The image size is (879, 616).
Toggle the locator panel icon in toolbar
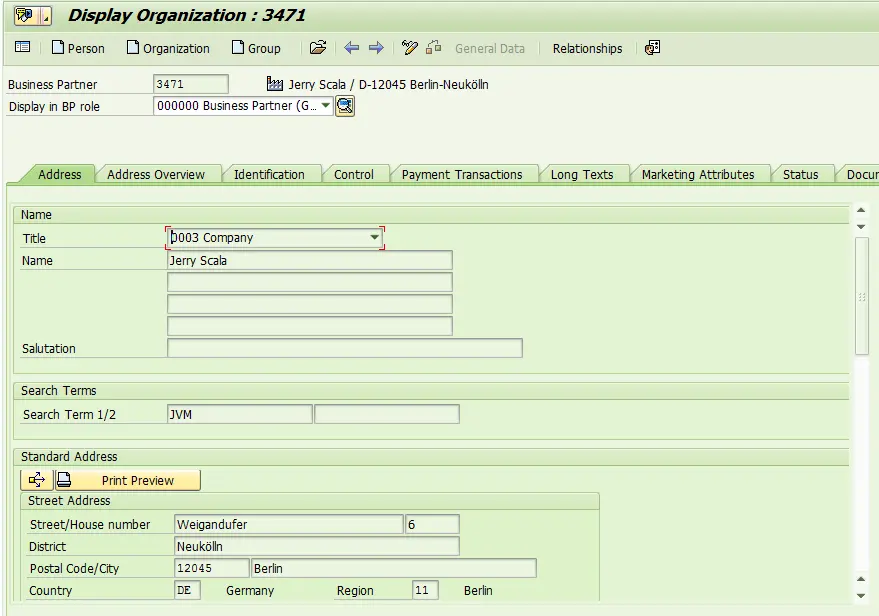click(22, 47)
